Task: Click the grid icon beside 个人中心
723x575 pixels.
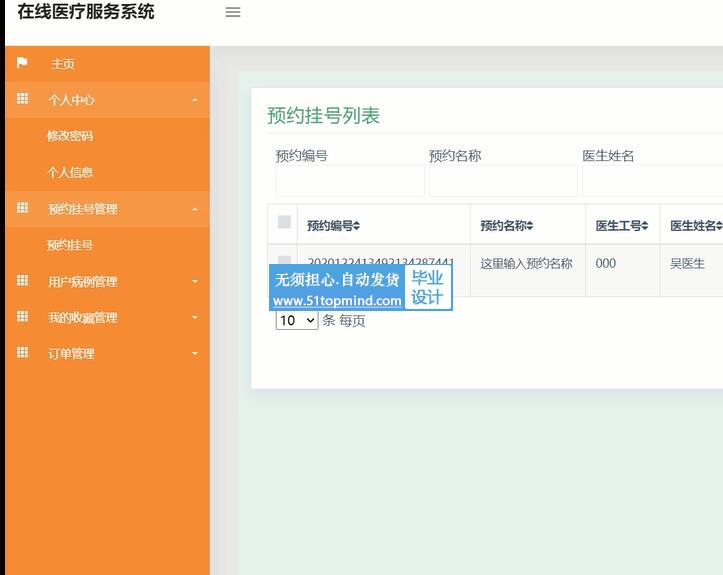Action: 23,100
